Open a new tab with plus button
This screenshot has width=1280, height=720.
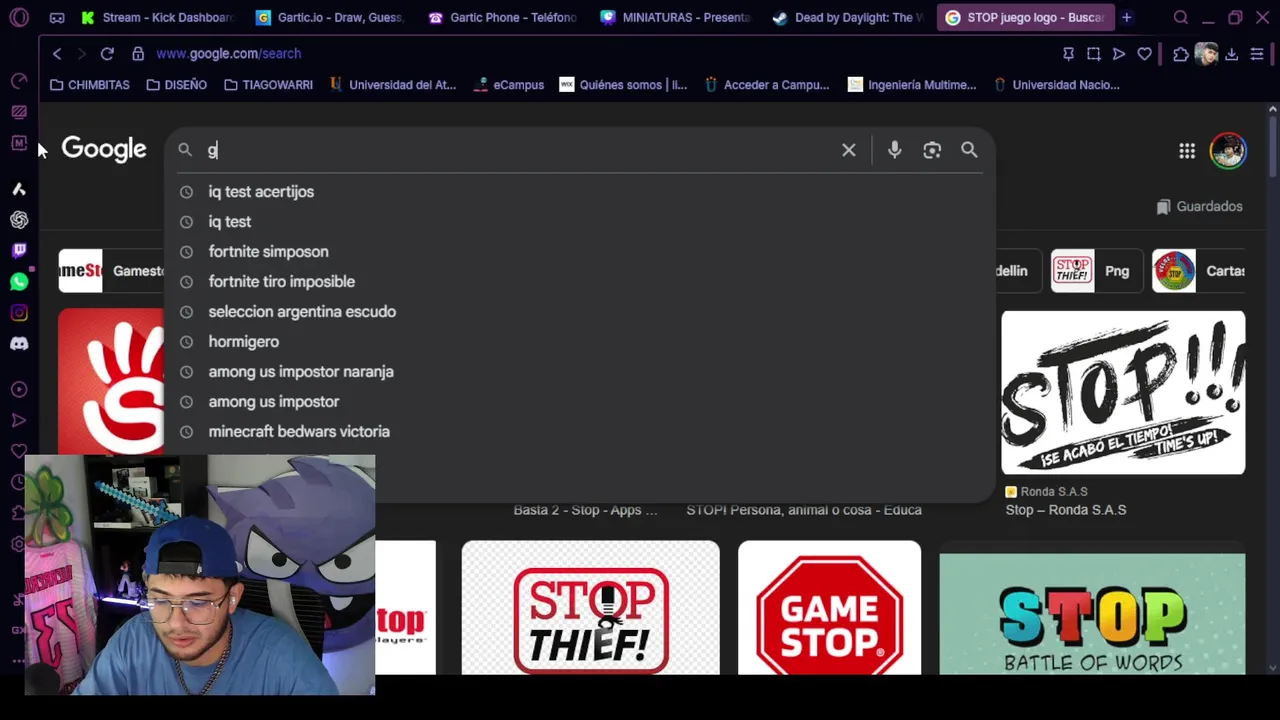[1126, 17]
